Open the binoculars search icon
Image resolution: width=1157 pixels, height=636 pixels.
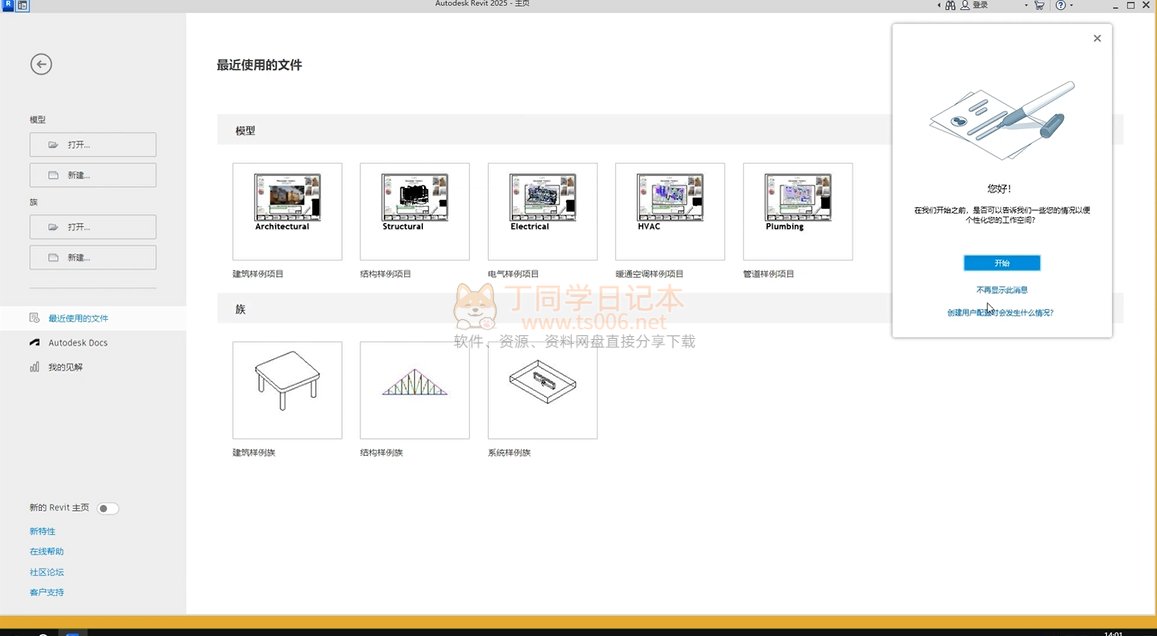(x=950, y=5)
